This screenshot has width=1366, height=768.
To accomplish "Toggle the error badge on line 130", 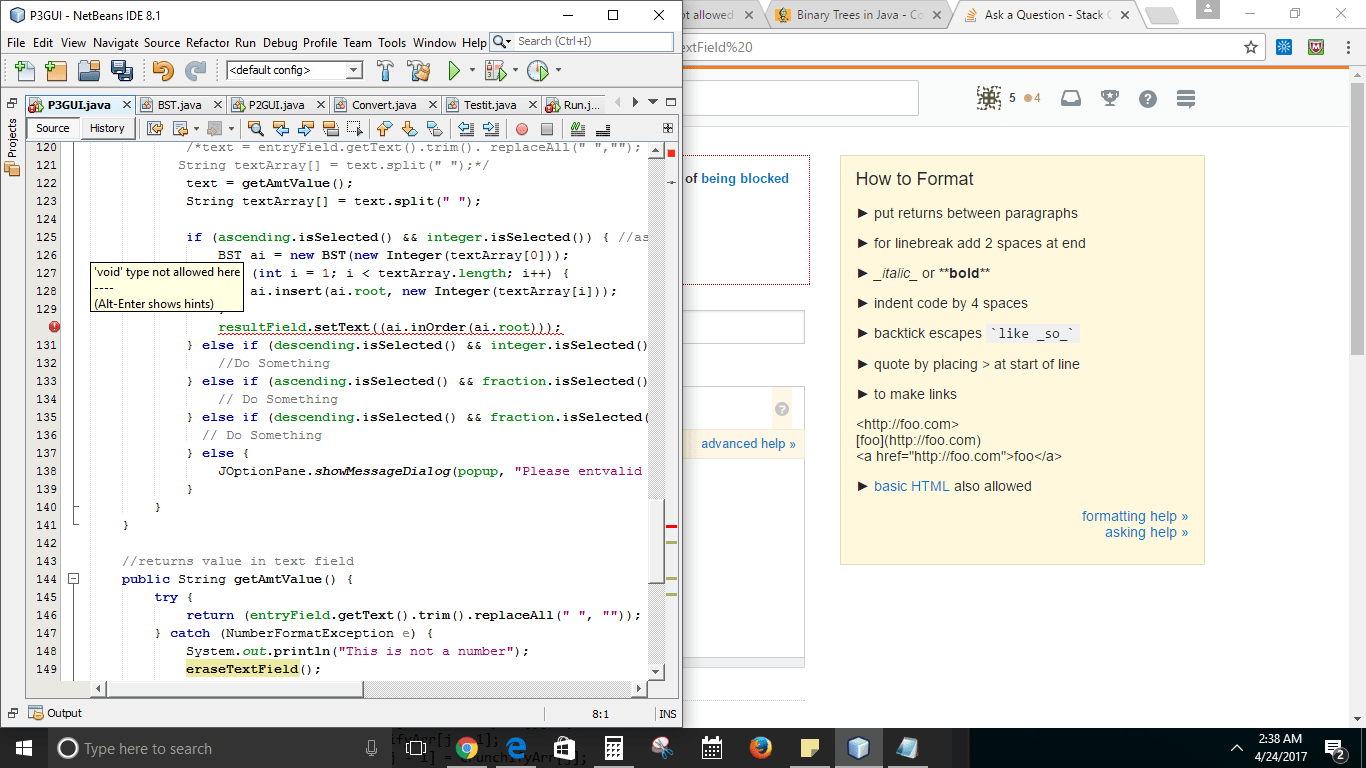I will pyautogui.click(x=55, y=326).
